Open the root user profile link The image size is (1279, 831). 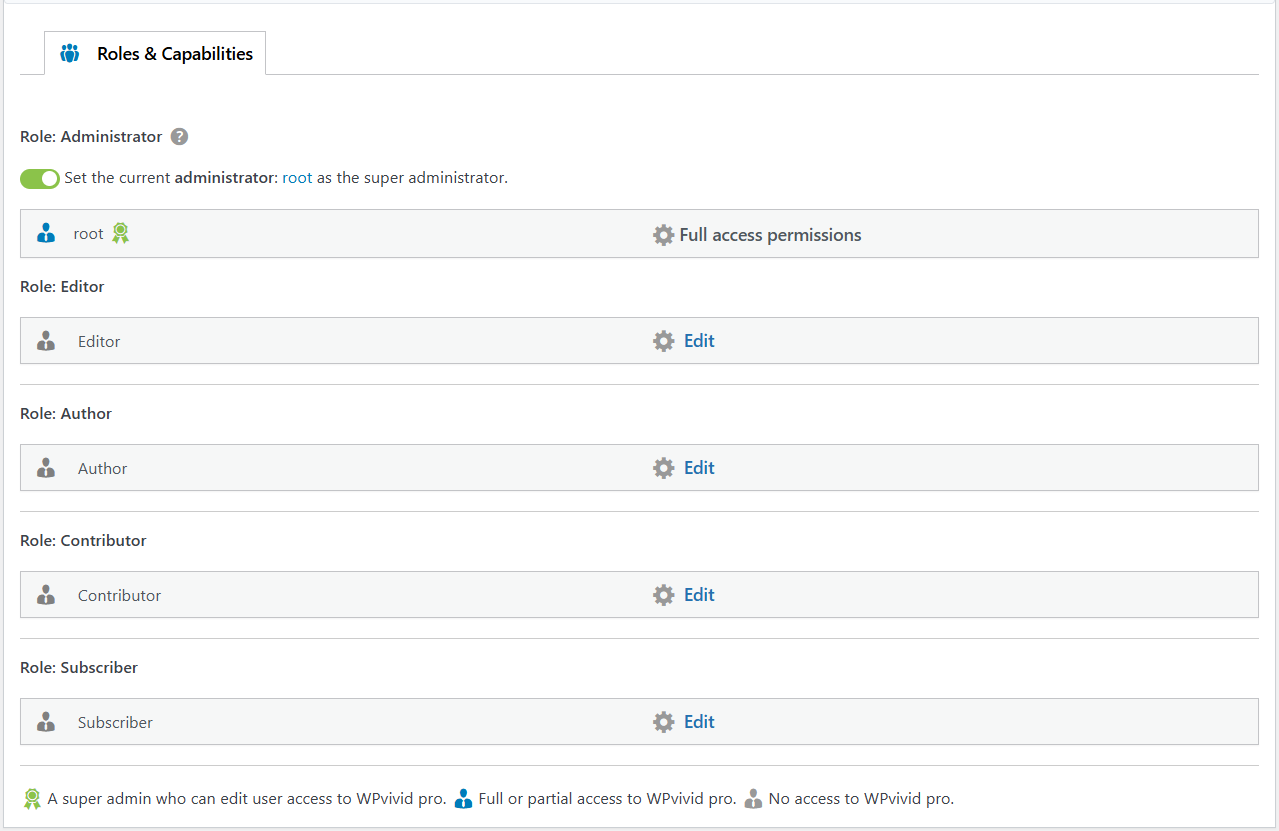click(x=297, y=179)
